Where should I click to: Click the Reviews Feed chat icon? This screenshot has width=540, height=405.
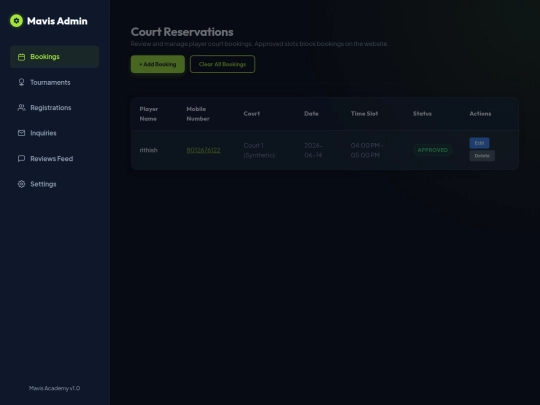21,158
